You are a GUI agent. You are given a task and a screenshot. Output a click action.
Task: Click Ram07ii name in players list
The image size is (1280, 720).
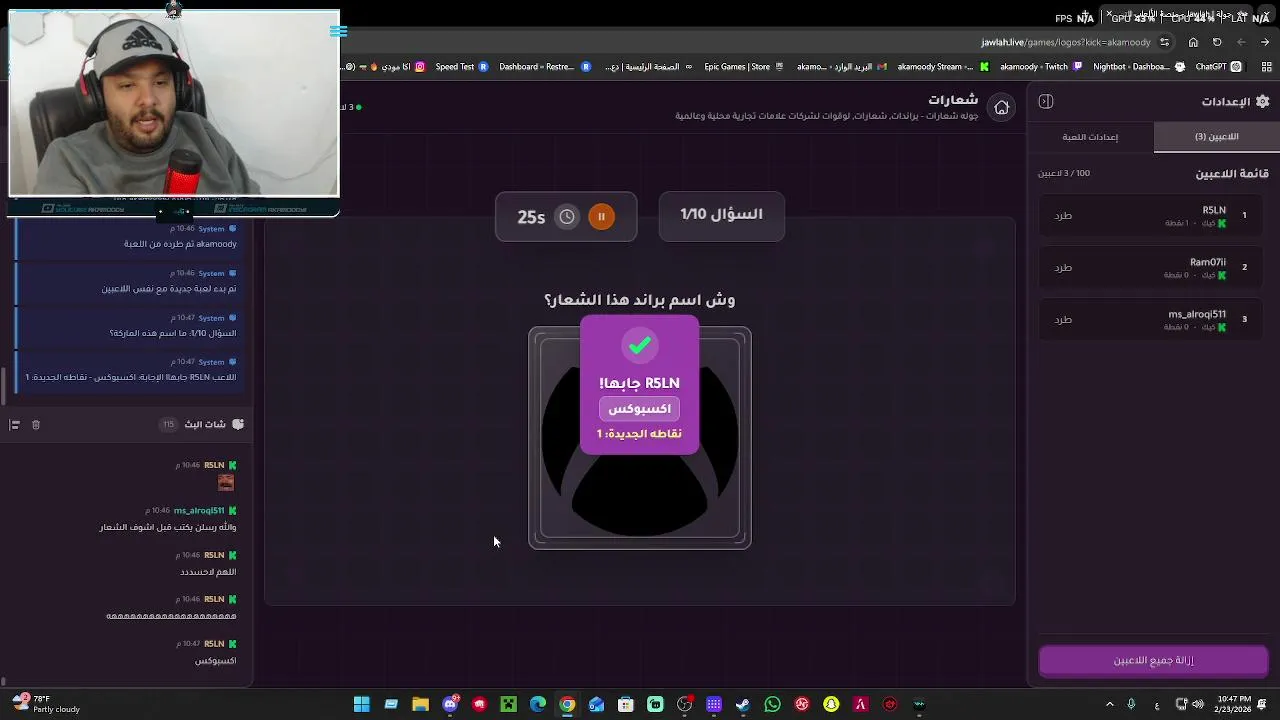[x=1208, y=262]
